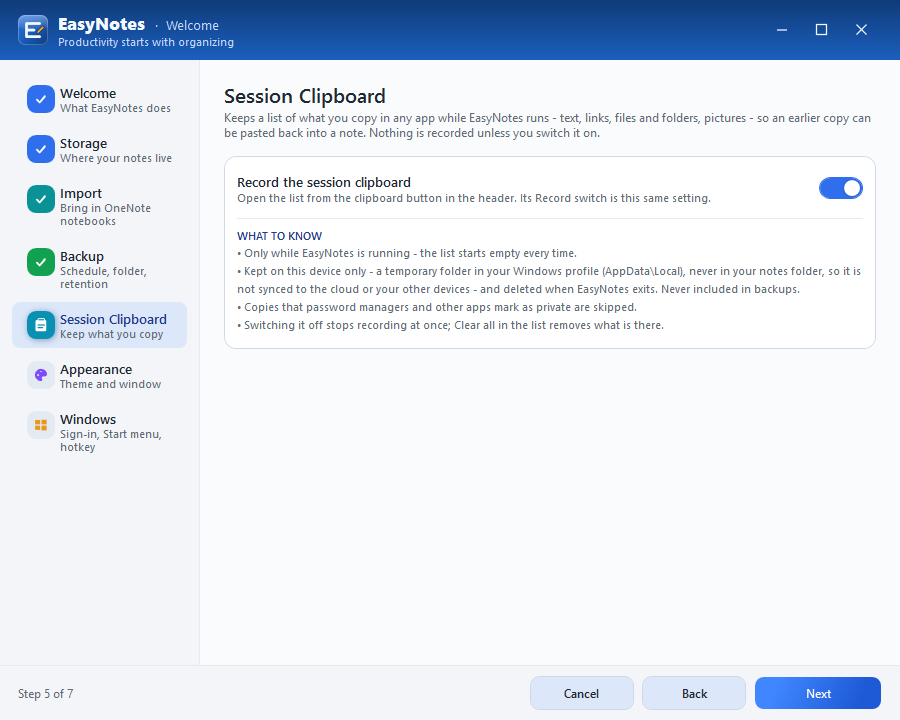
Task: Click the Welcome step checkmark icon
Action: click(41, 99)
